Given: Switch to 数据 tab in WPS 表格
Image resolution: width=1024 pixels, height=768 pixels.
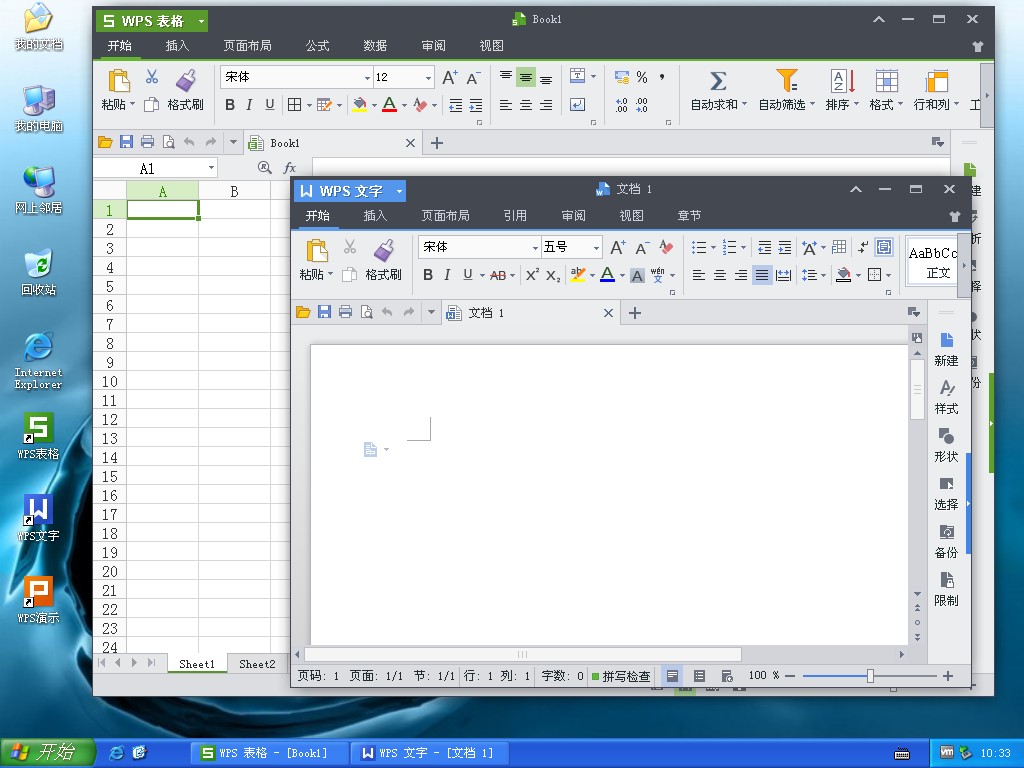Looking at the screenshot, I should 375,46.
